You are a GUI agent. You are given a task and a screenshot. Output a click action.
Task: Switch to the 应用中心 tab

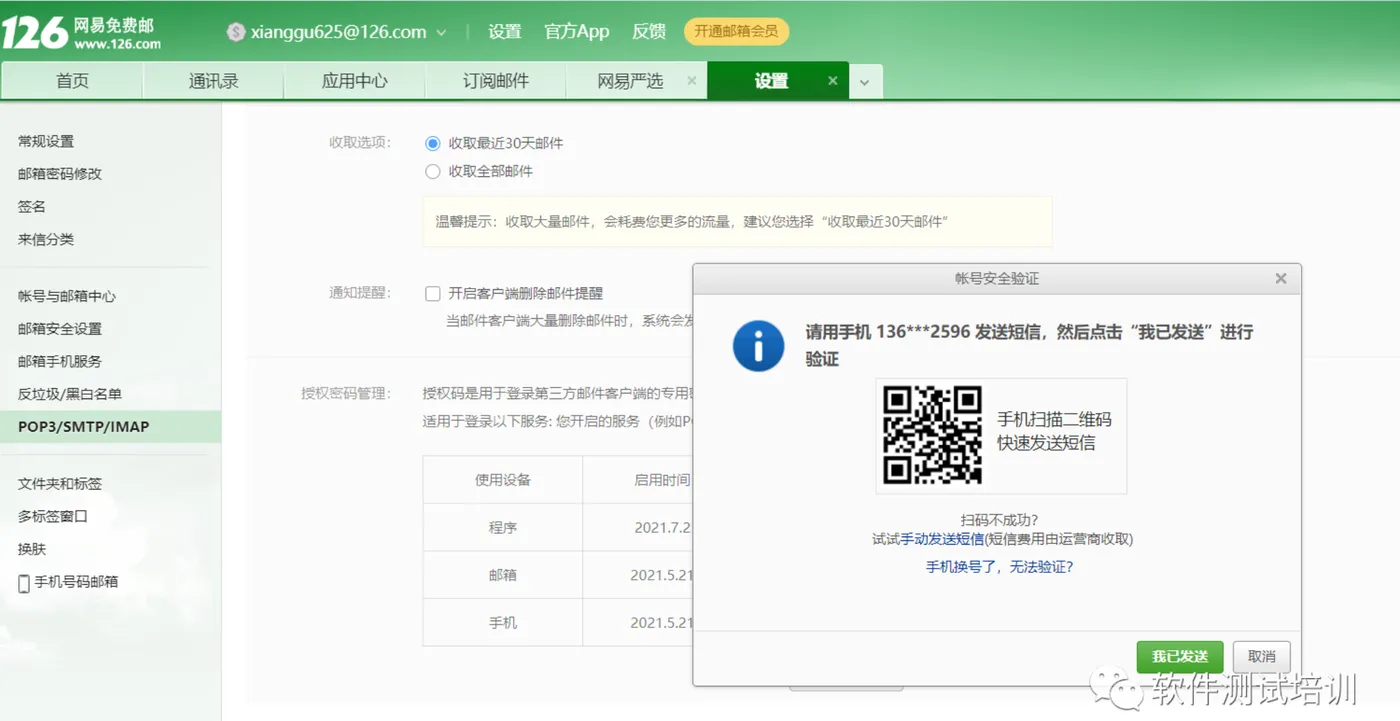(355, 81)
